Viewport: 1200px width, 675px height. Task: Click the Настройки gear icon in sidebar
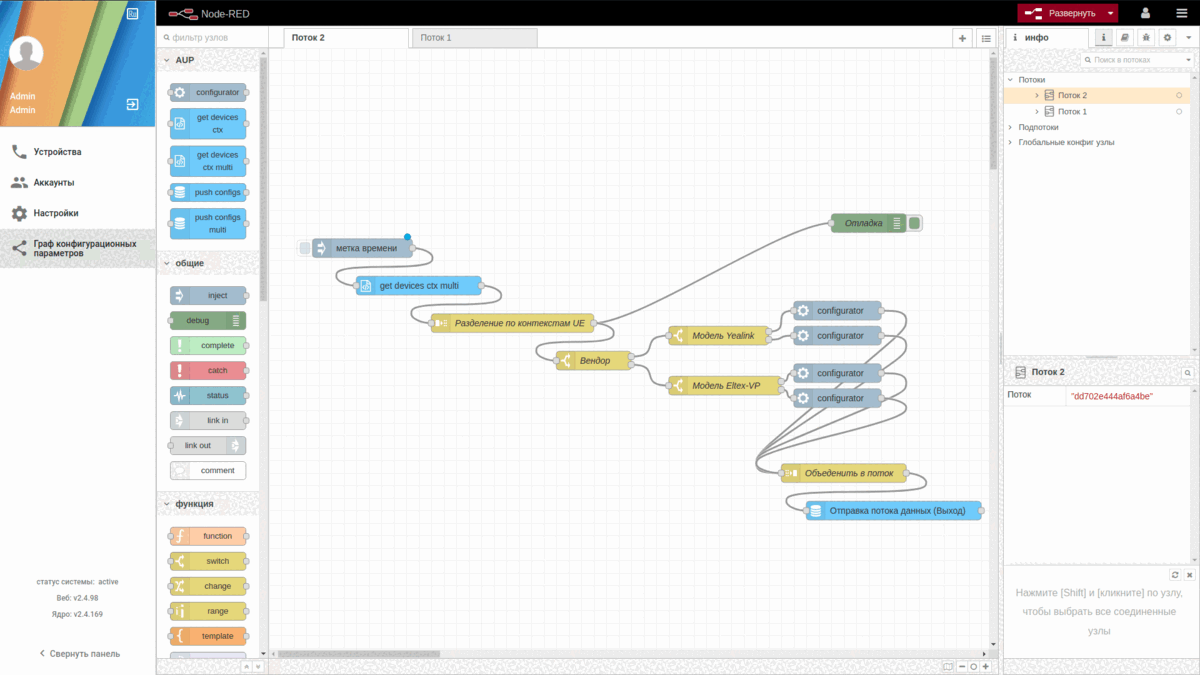19,213
